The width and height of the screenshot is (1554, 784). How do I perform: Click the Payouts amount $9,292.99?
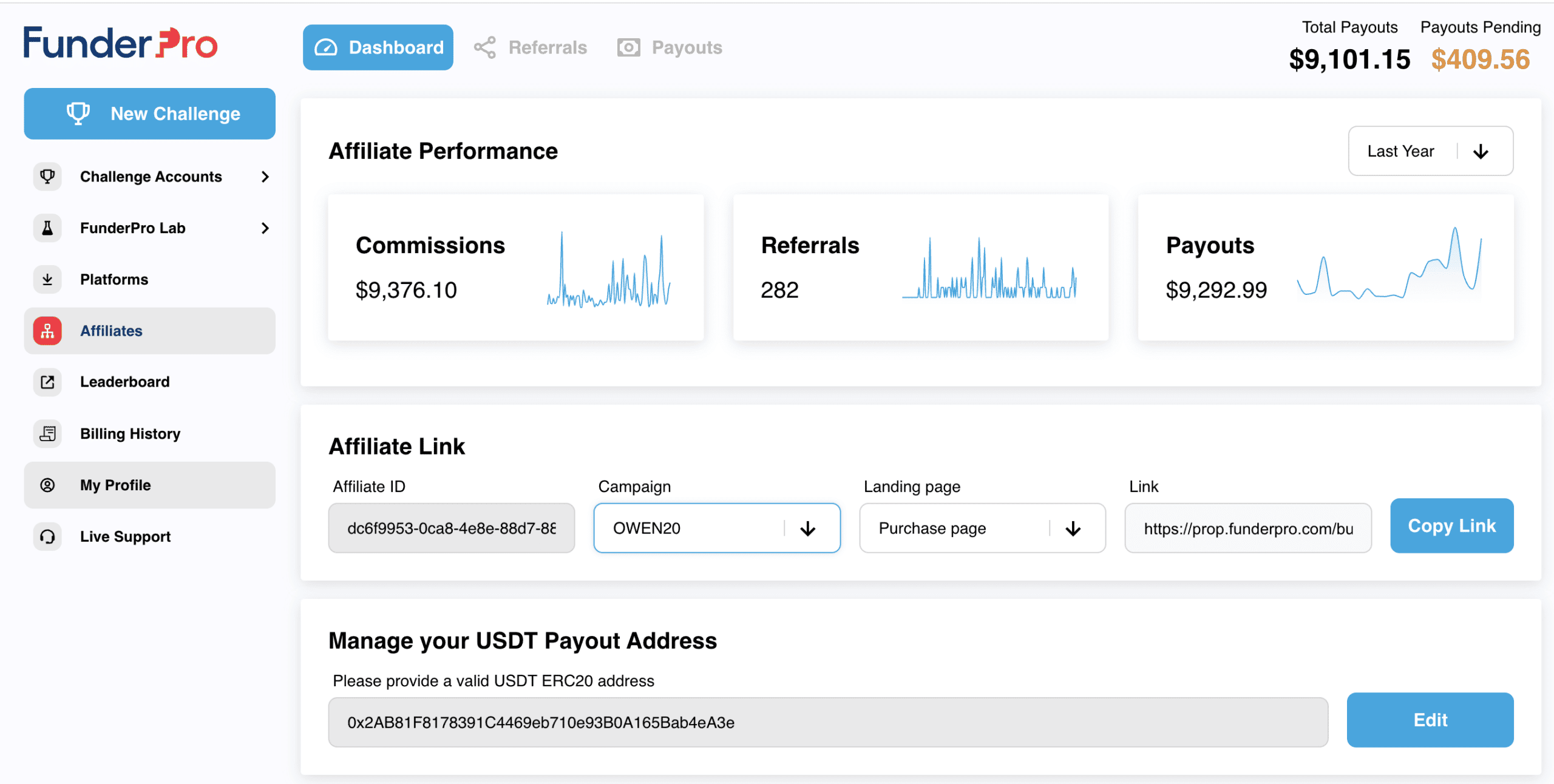coord(1216,290)
